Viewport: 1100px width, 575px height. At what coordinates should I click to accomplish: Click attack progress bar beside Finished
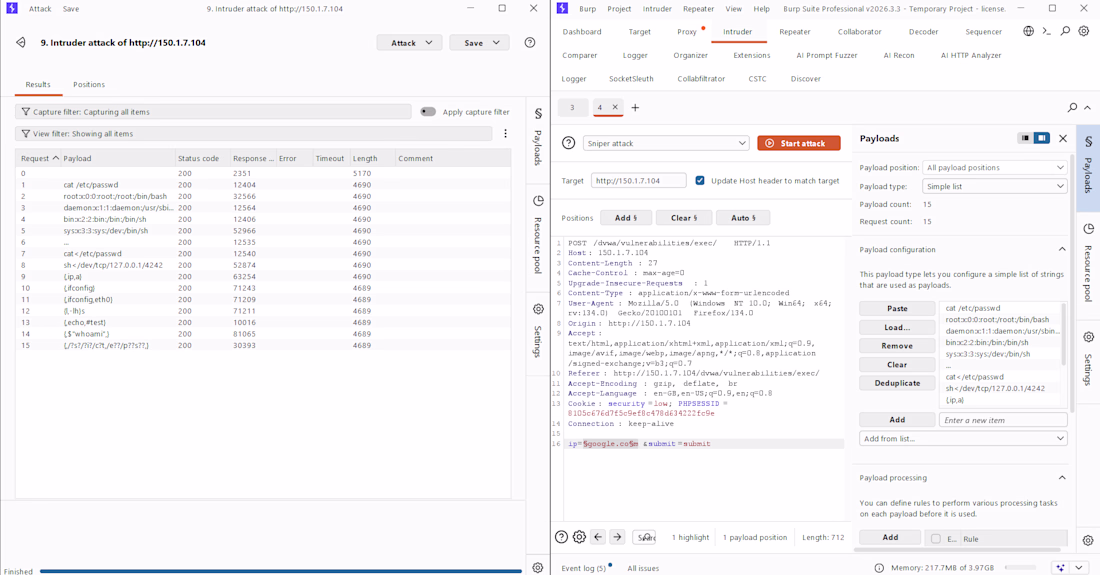281,571
